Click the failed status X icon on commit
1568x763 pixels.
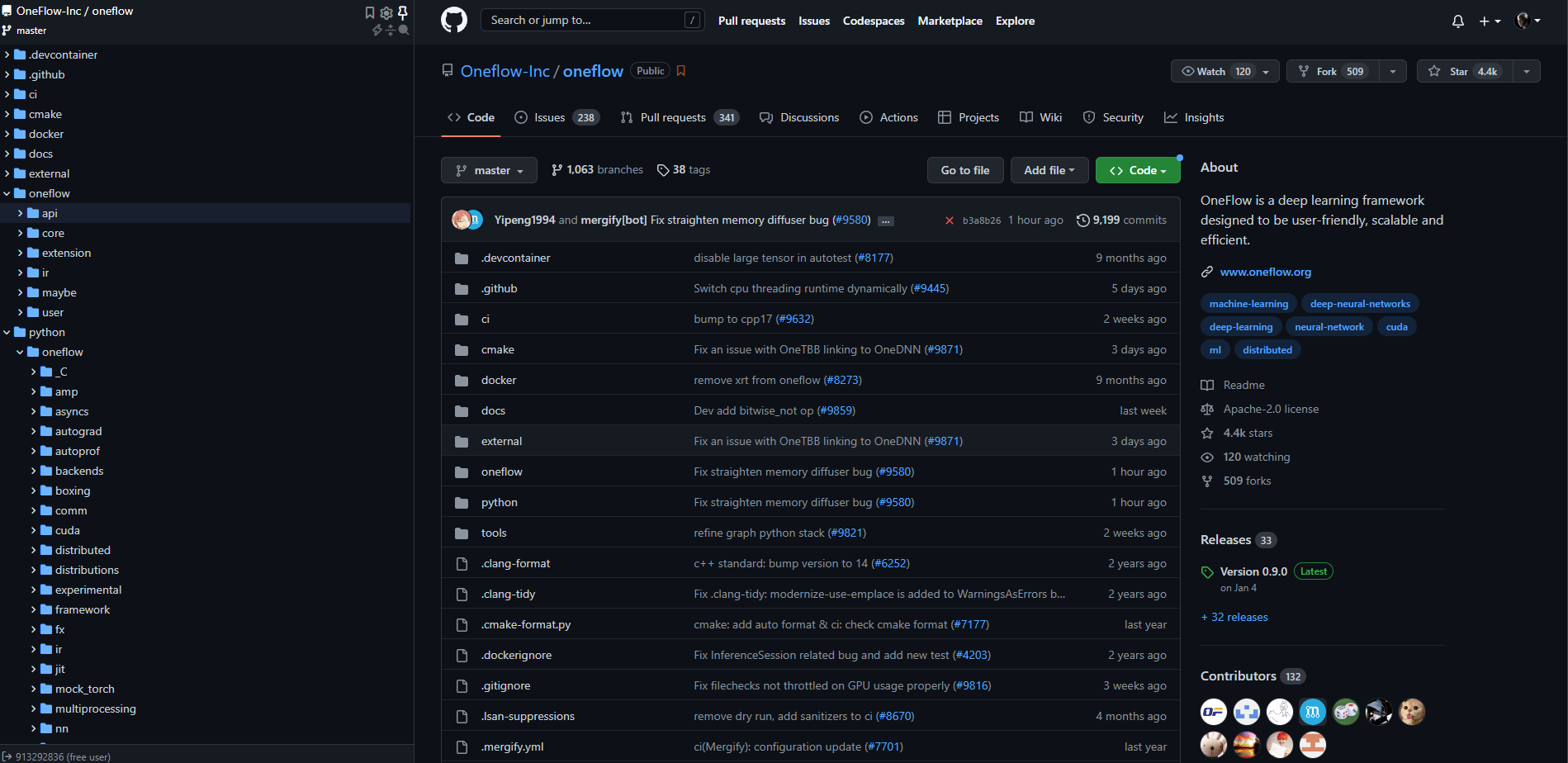tap(950, 220)
